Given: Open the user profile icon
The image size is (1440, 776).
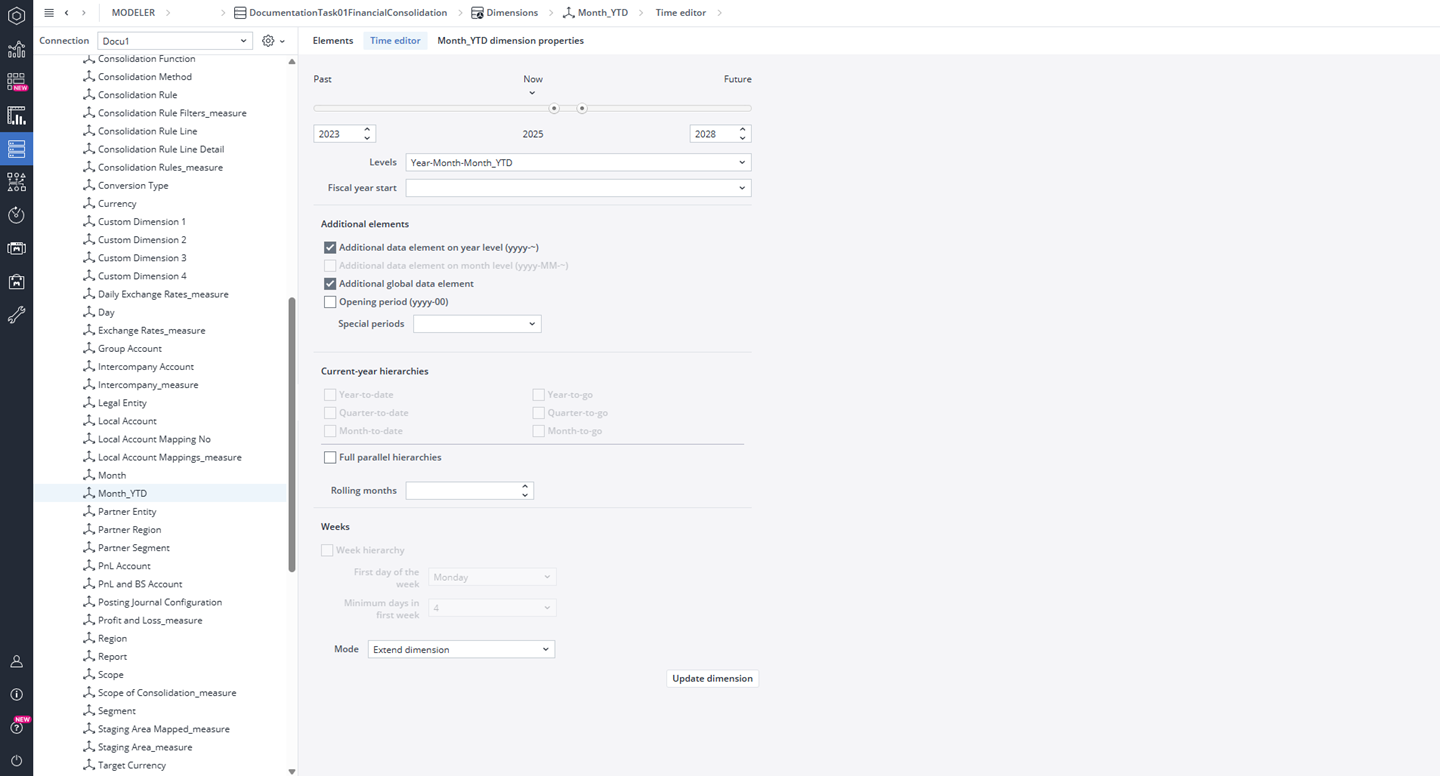Looking at the screenshot, I should click(16, 661).
